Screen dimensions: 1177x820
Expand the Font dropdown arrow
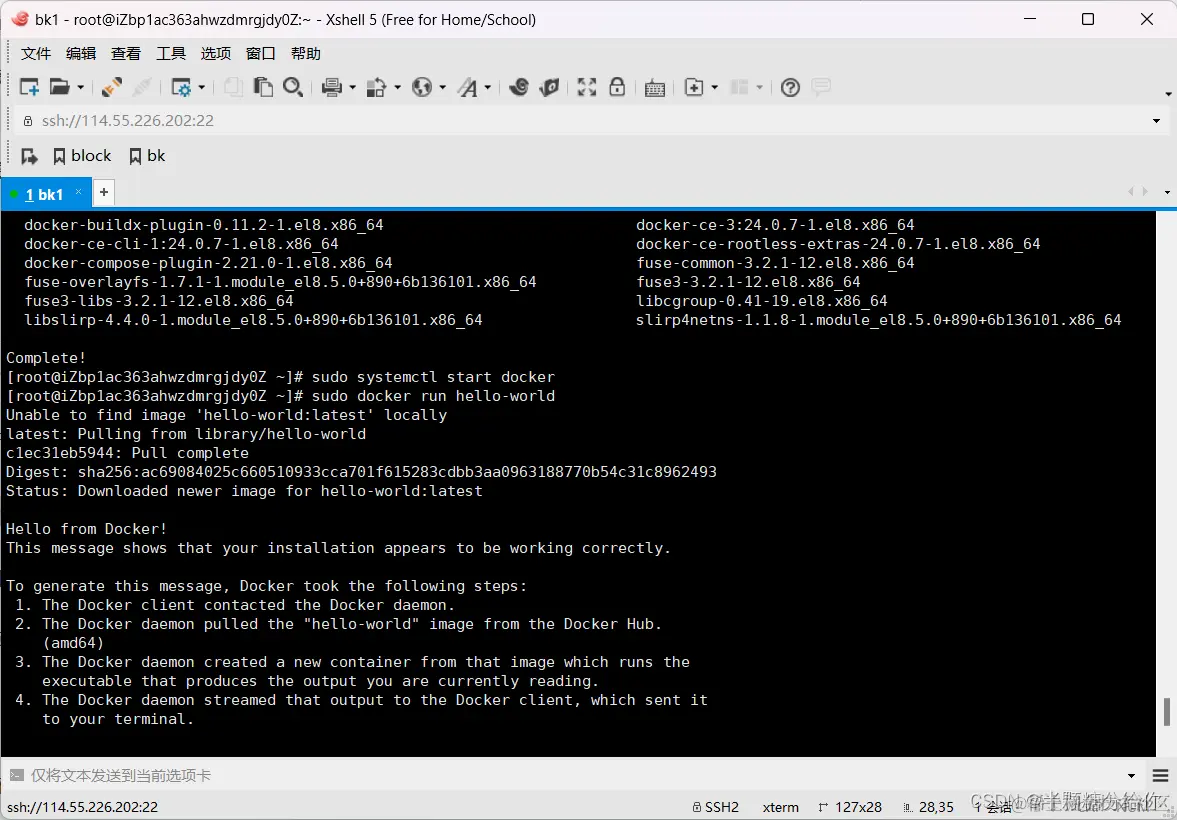[x=488, y=88]
